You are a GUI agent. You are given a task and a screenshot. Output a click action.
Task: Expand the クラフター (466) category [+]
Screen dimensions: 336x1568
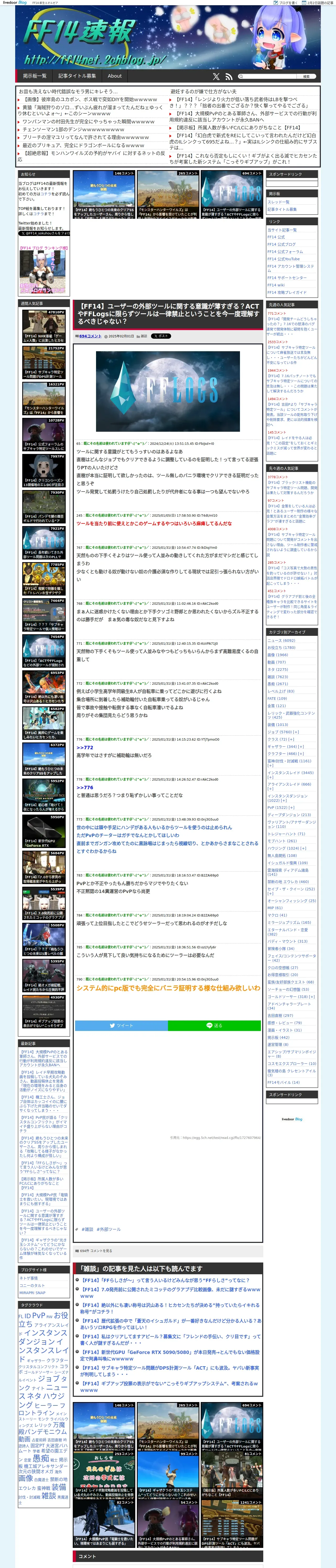(301, 754)
